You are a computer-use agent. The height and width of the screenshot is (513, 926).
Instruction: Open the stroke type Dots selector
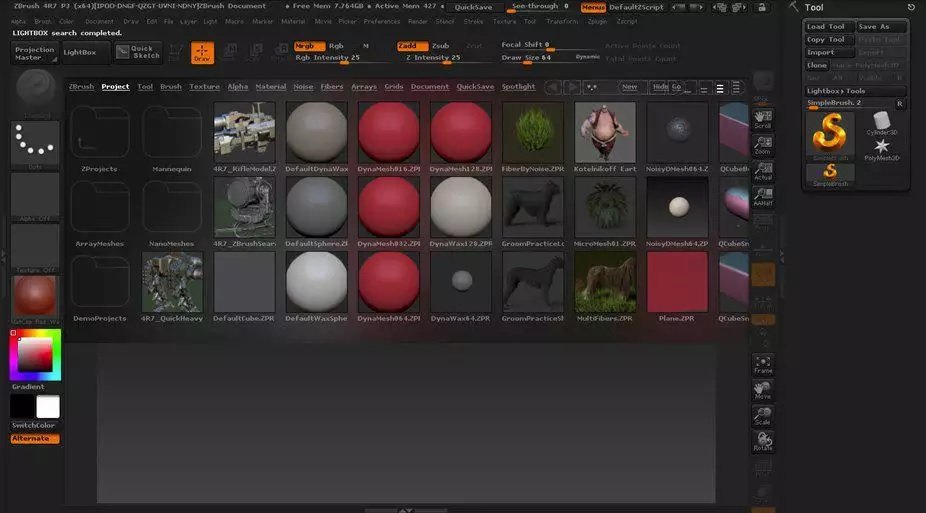pyautogui.click(x=35, y=145)
